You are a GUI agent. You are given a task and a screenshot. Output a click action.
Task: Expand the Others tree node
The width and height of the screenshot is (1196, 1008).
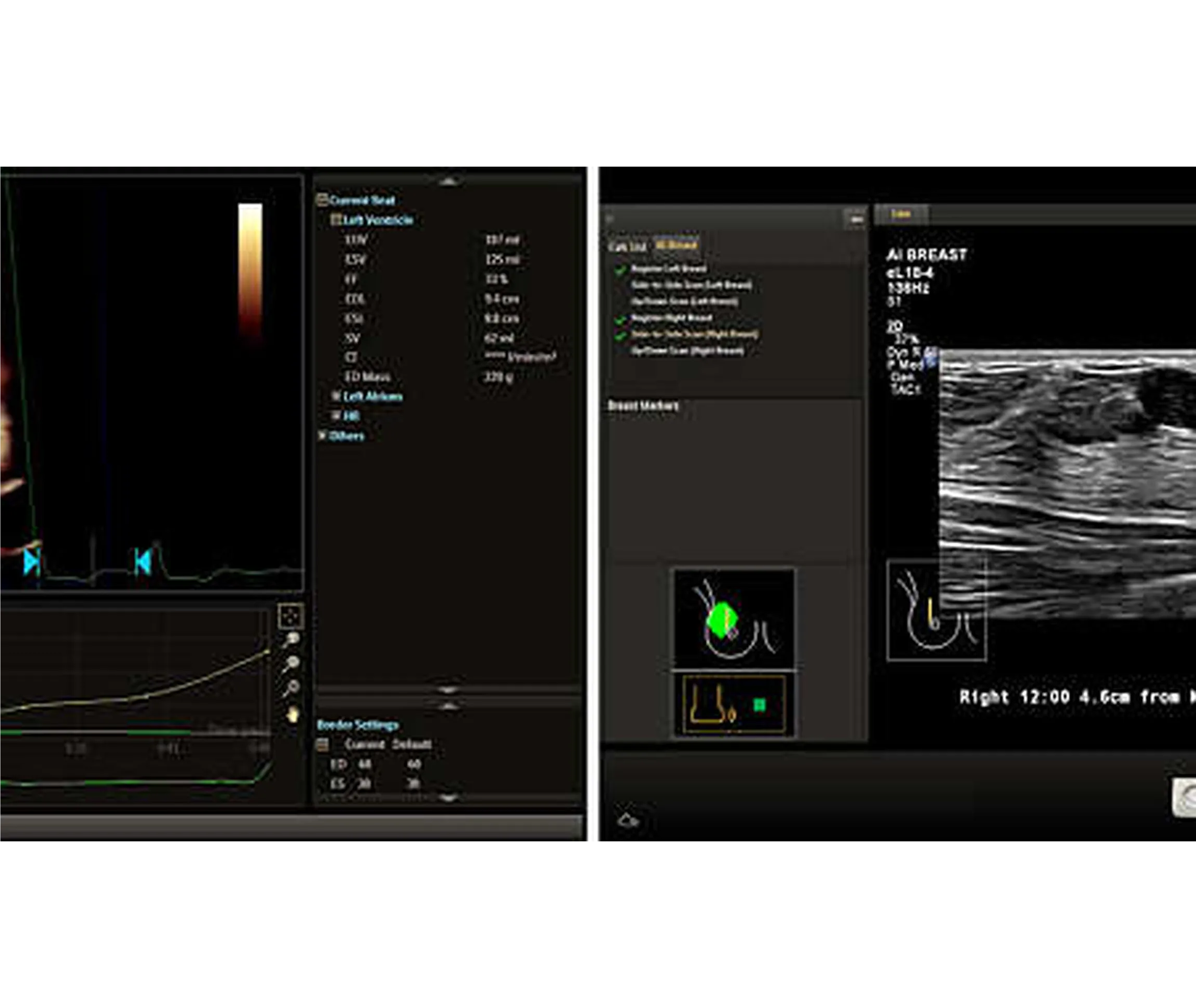[322, 436]
